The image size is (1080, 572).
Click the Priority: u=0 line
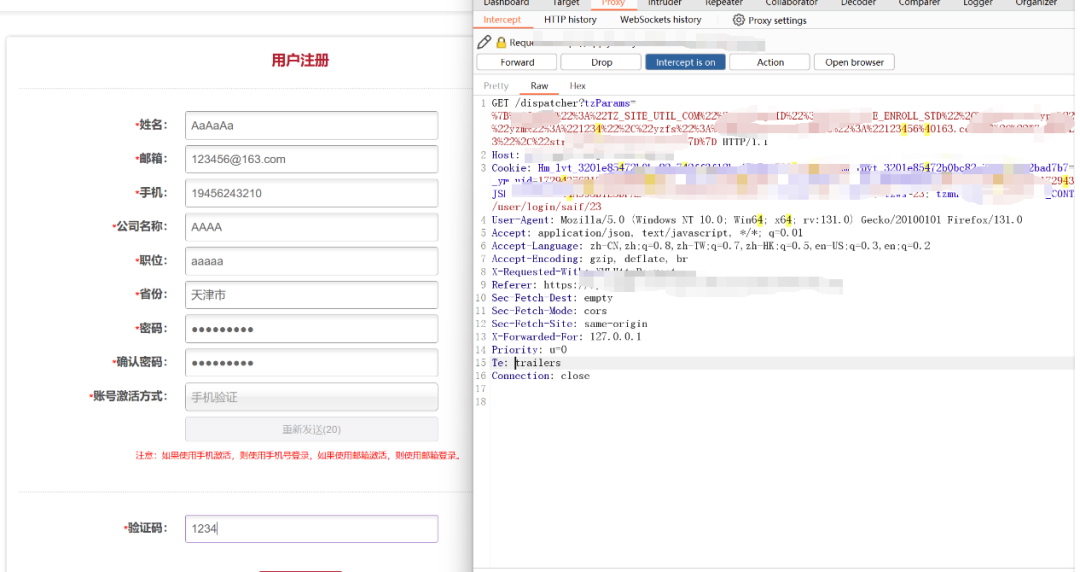(x=529, y=350)
